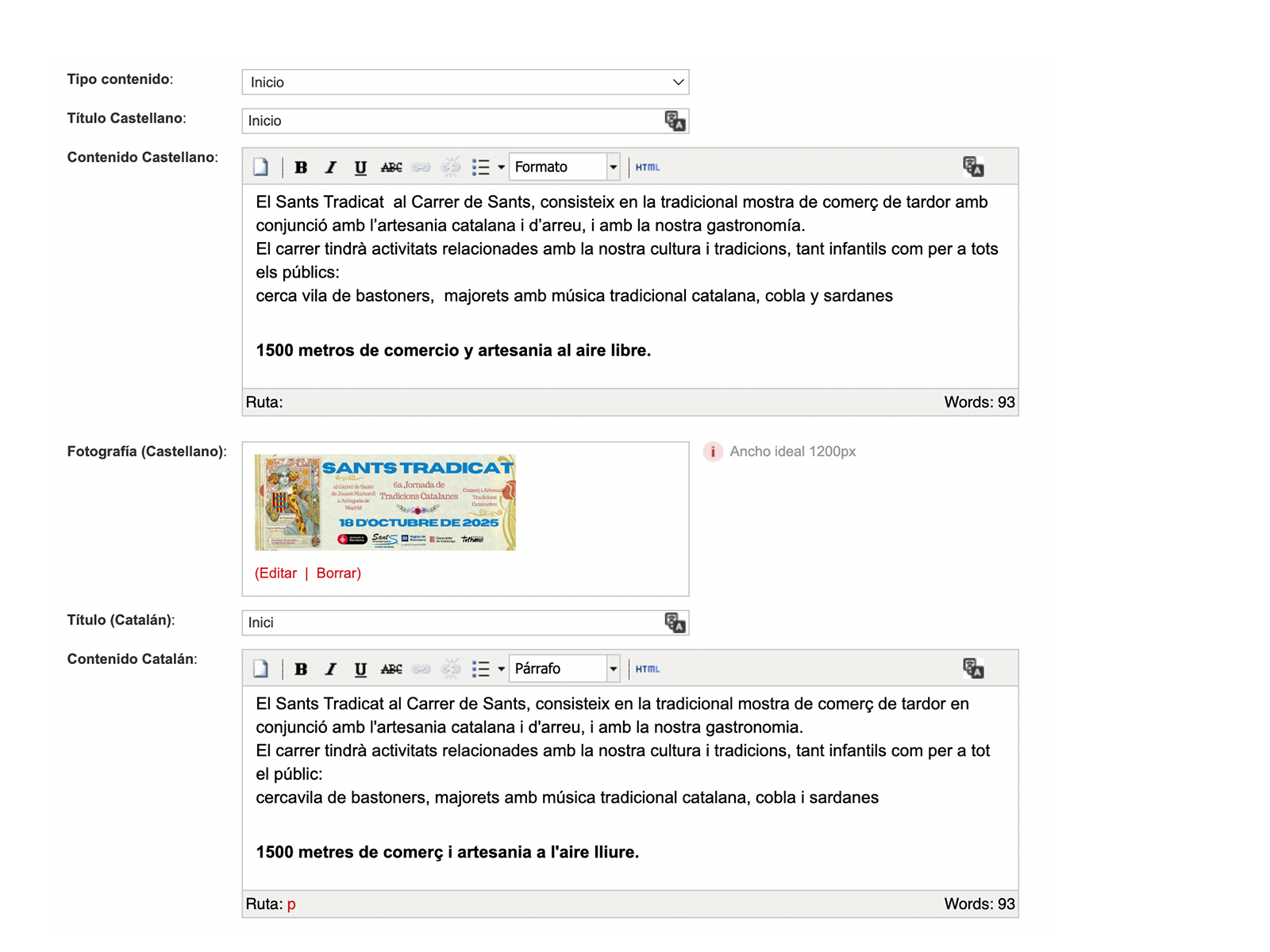Click bullet list icon in Castellano editor
The width and height of the screenshot is (1270, 952).
coord(480,167)
